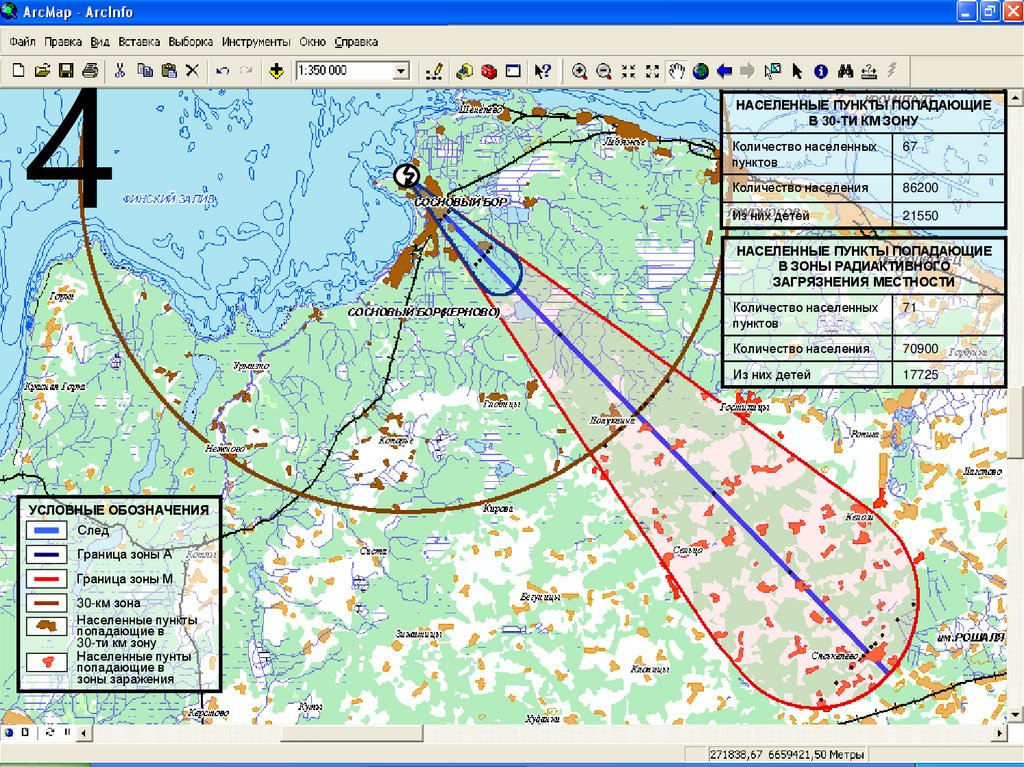Expand the map scale dropdown
The height and width of the screenshot is (767, 1024).
pyautogui.click(x=402, y=71)
